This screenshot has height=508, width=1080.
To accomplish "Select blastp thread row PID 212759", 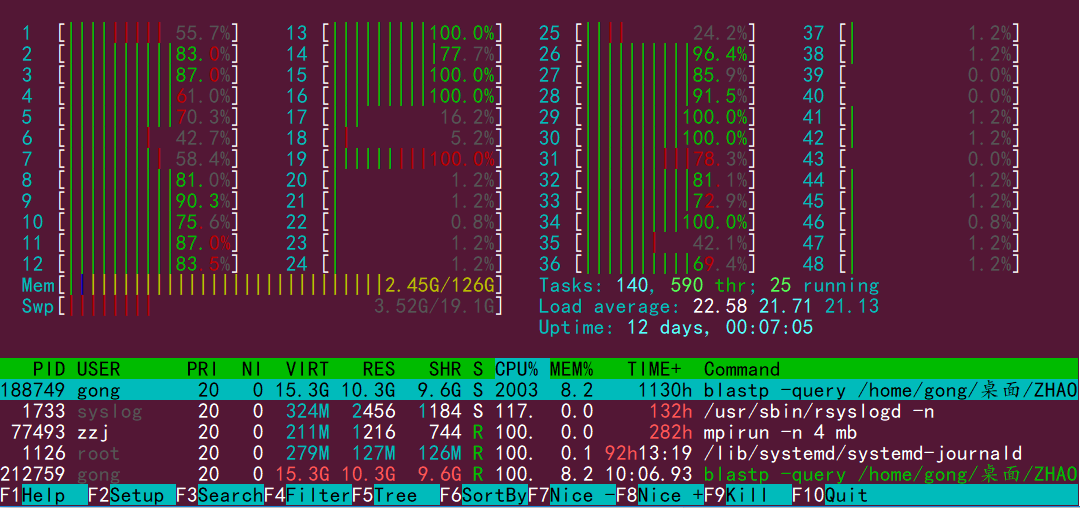I will click(540, 474).
